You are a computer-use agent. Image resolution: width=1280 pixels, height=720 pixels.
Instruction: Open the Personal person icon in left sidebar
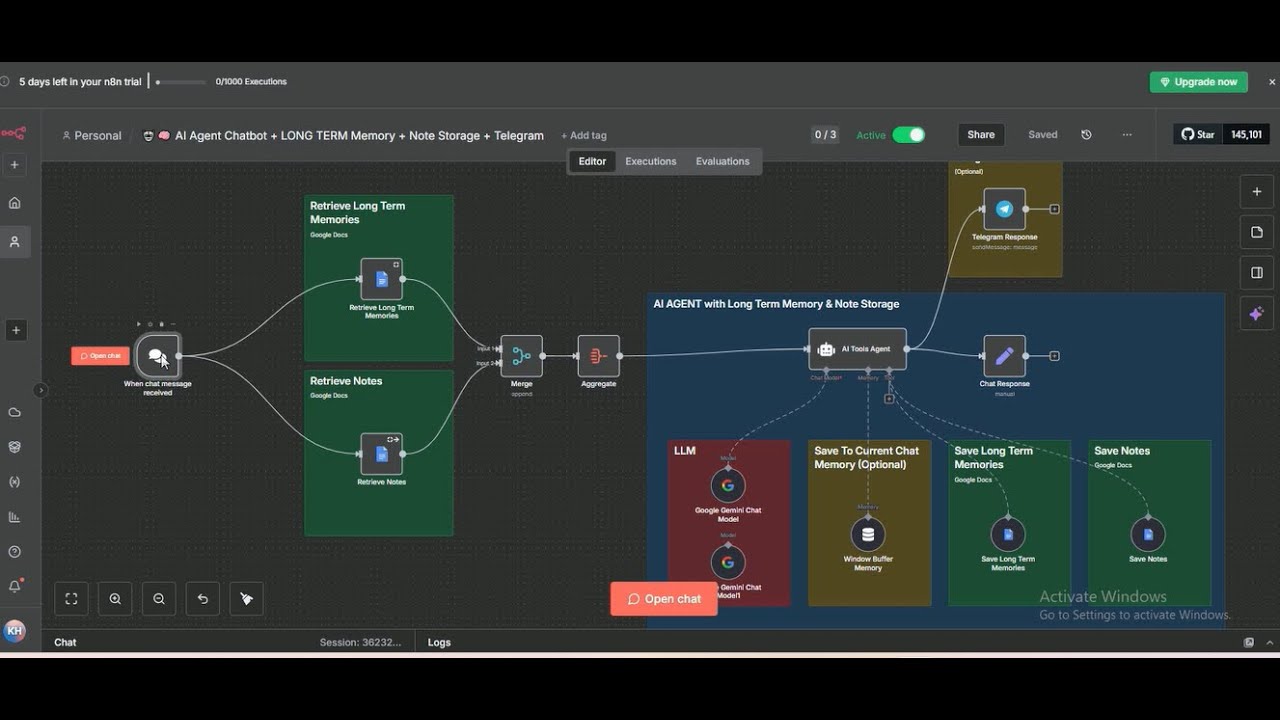pyautogui.click(x=15, y=242)
